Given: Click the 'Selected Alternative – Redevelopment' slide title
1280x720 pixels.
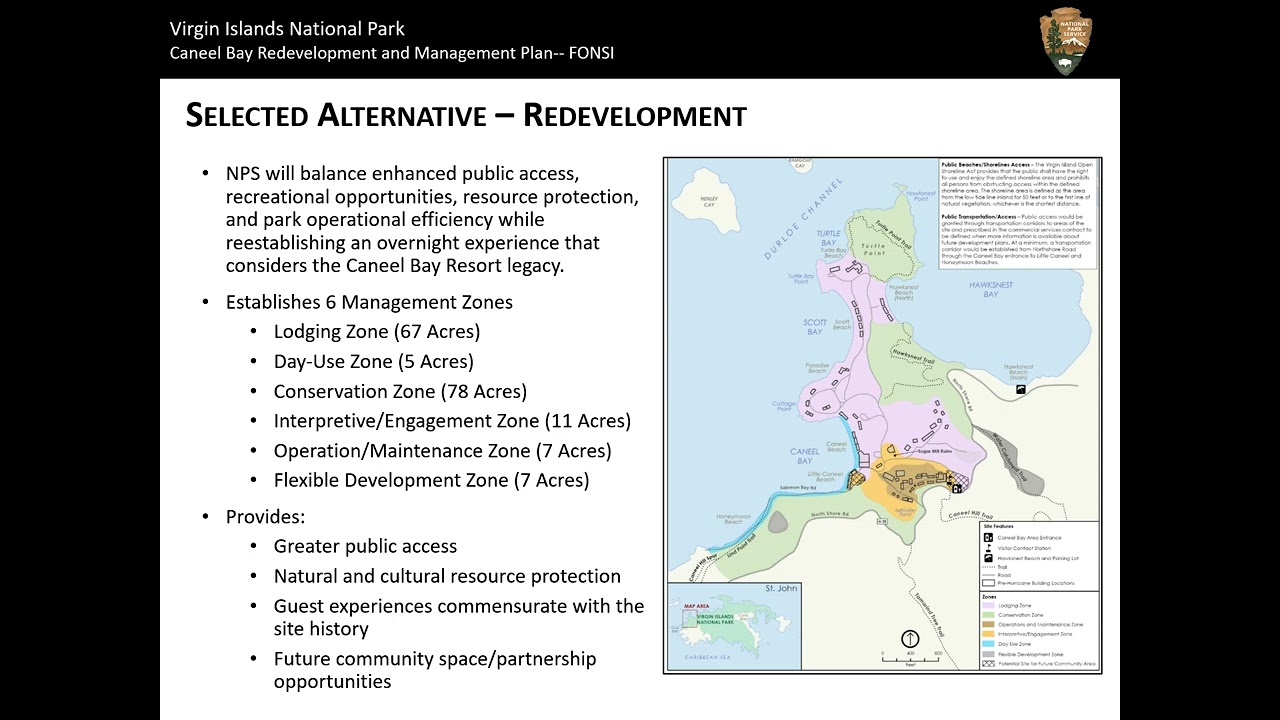Looking at the screenshot, I should [466, 116].
